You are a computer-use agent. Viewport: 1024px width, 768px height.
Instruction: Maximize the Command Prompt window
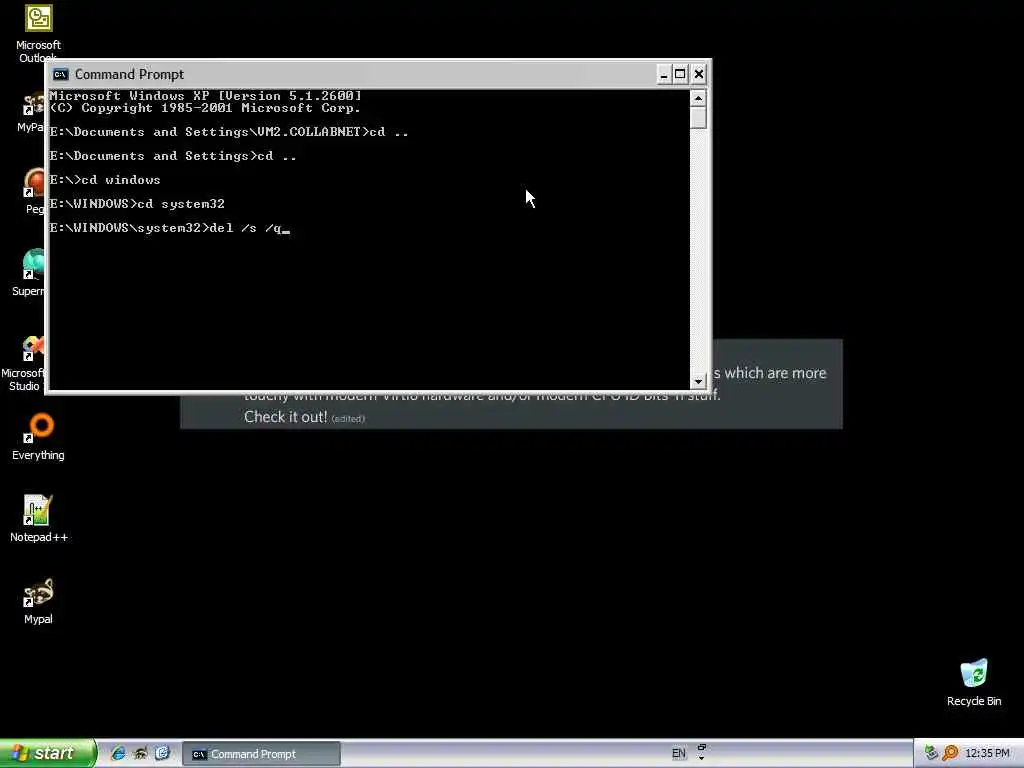point(680,74)
